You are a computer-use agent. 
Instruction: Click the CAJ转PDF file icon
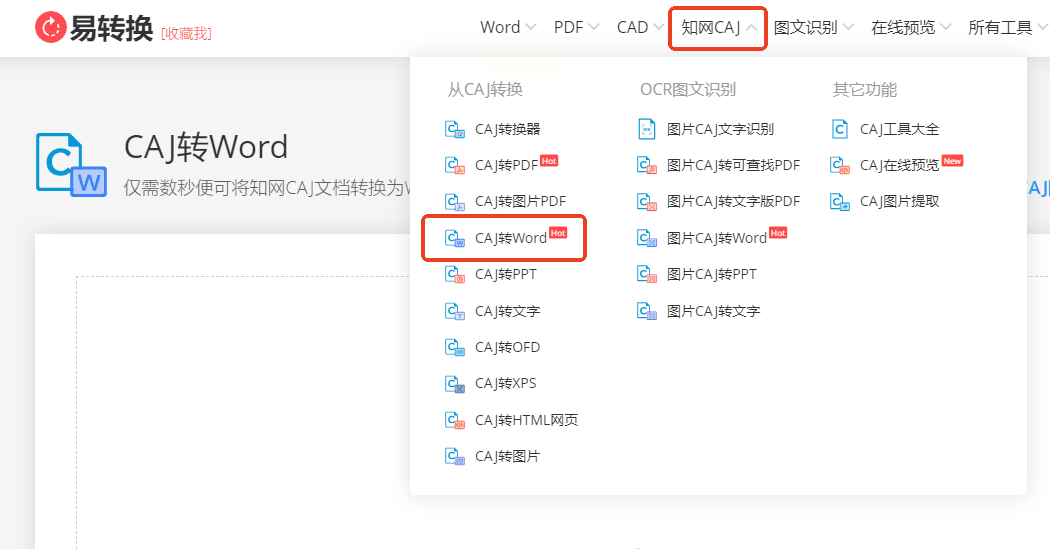click(x=455, y=165)
